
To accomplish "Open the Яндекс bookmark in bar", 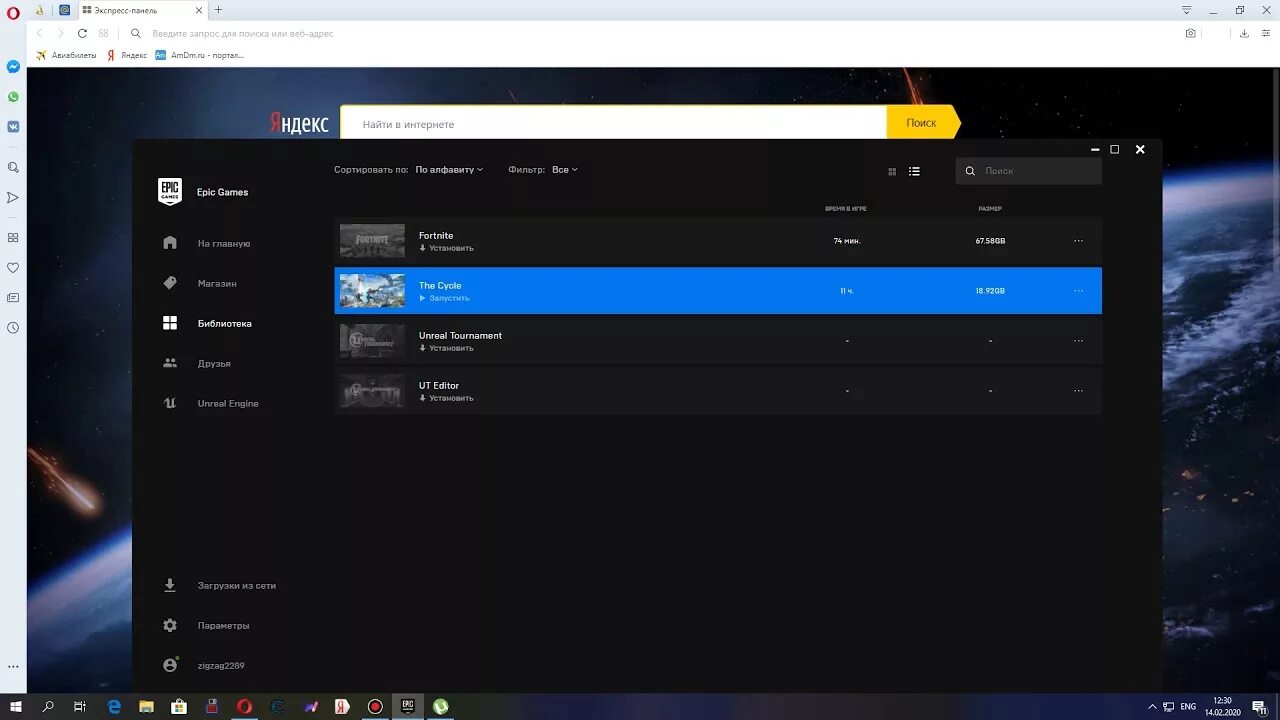I will point(127,55).
